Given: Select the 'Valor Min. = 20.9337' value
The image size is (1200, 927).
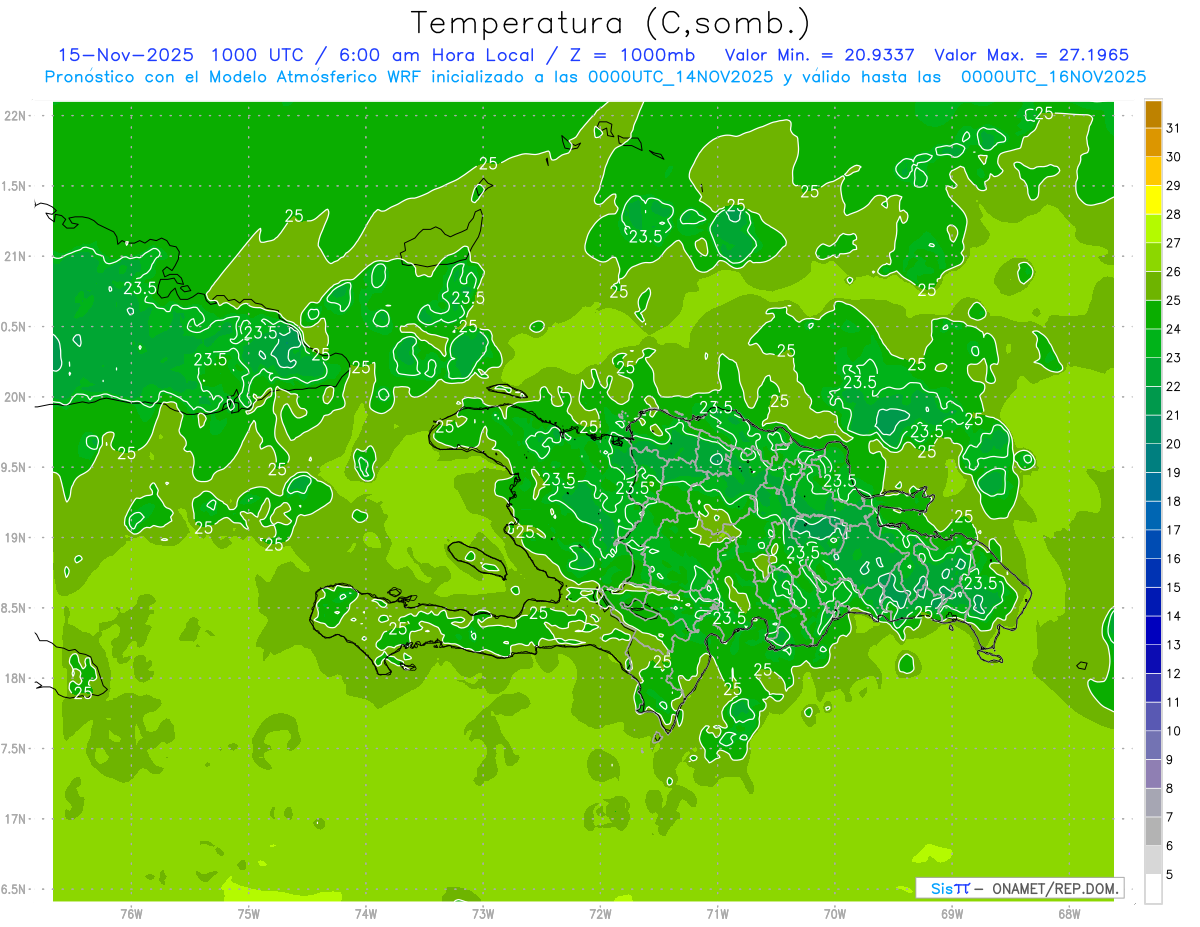Looking at the screenshot, I should pos(819,55).
